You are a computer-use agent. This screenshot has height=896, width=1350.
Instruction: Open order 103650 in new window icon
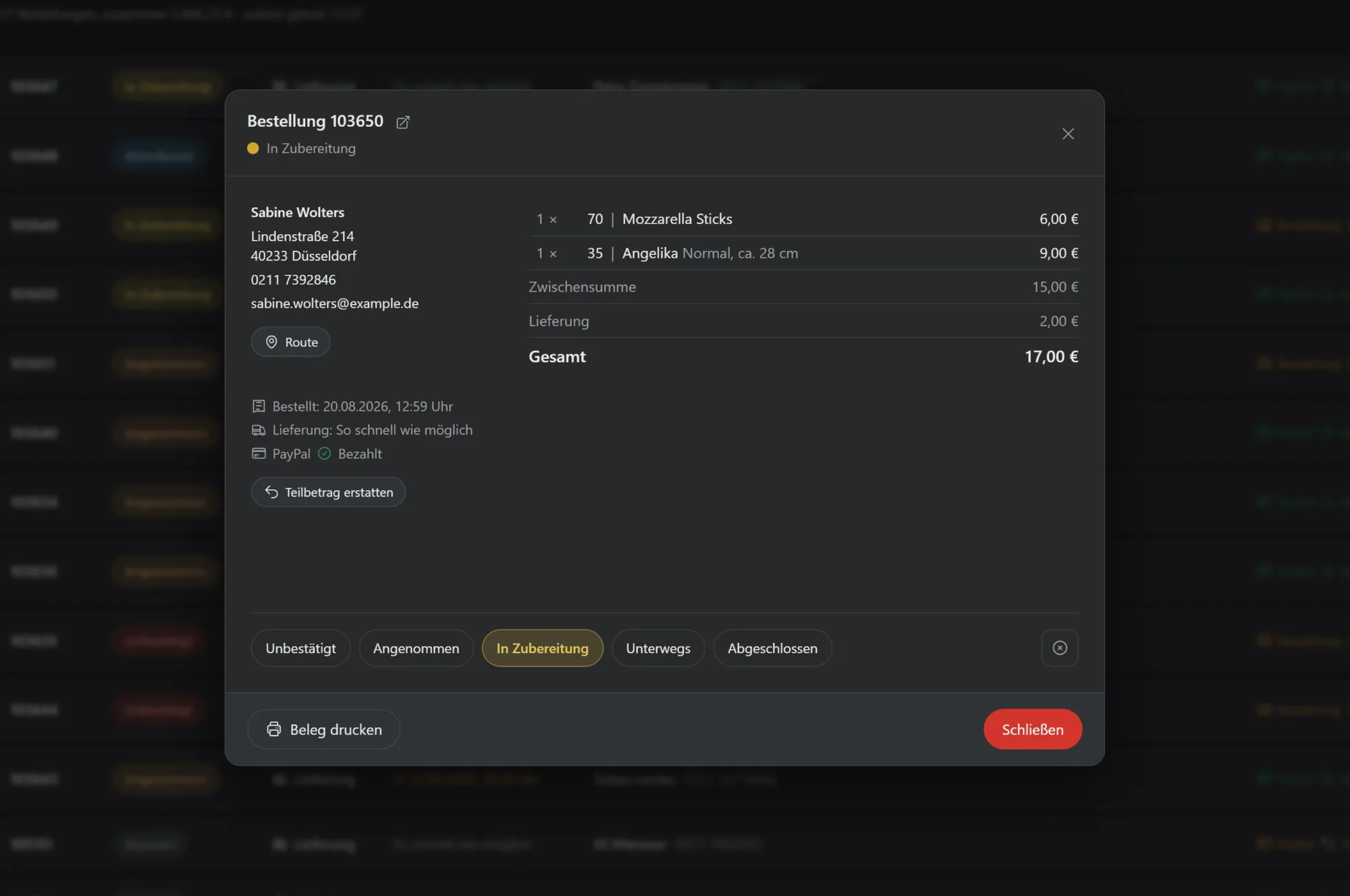point(403,122)
